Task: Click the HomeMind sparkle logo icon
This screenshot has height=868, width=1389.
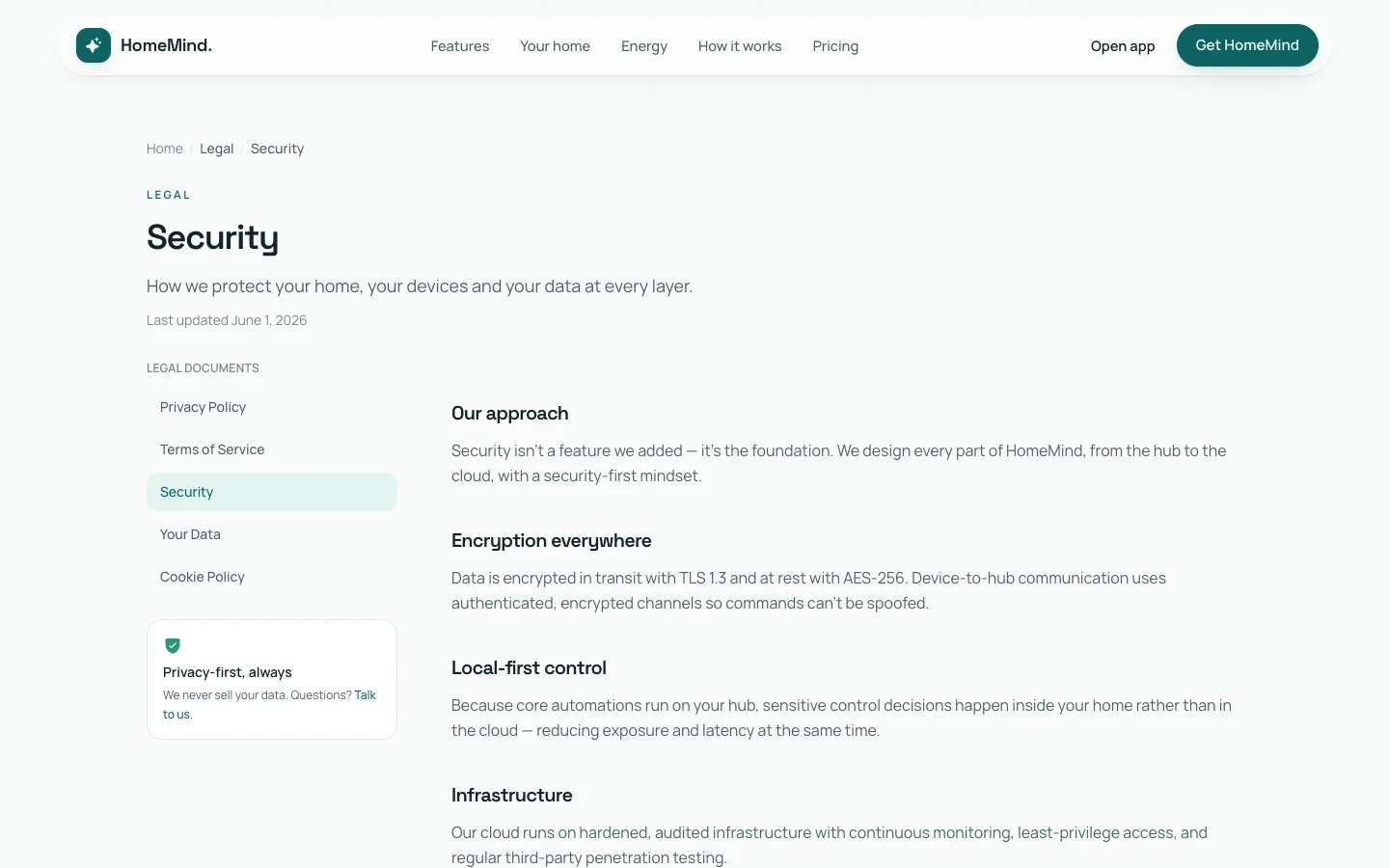Action: point(94,45)
